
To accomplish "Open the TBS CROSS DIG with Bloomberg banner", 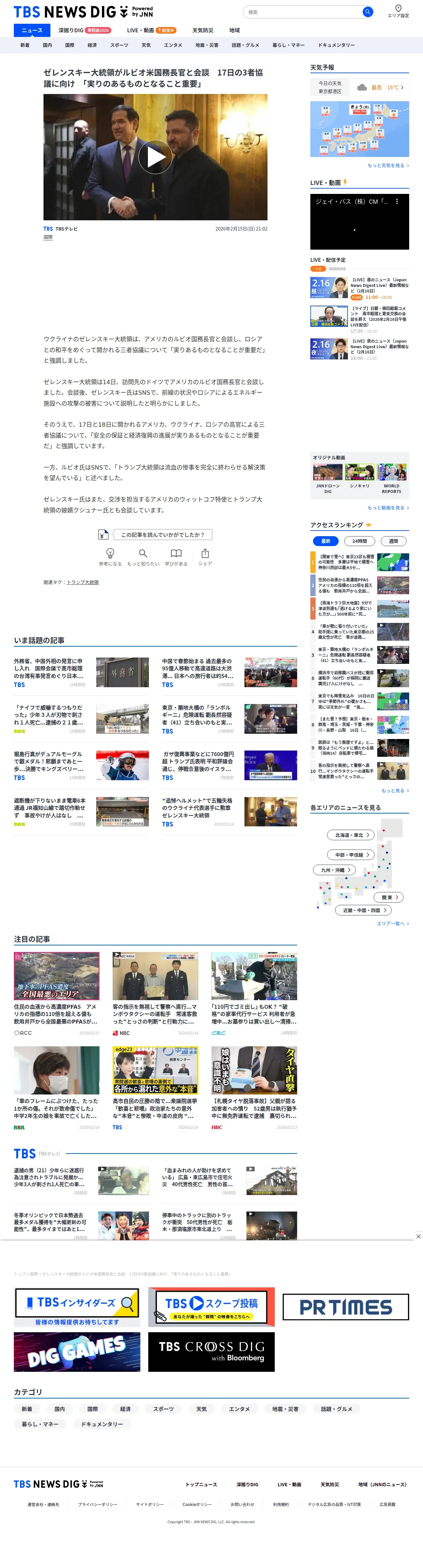I will click(x=211, y=1352).
